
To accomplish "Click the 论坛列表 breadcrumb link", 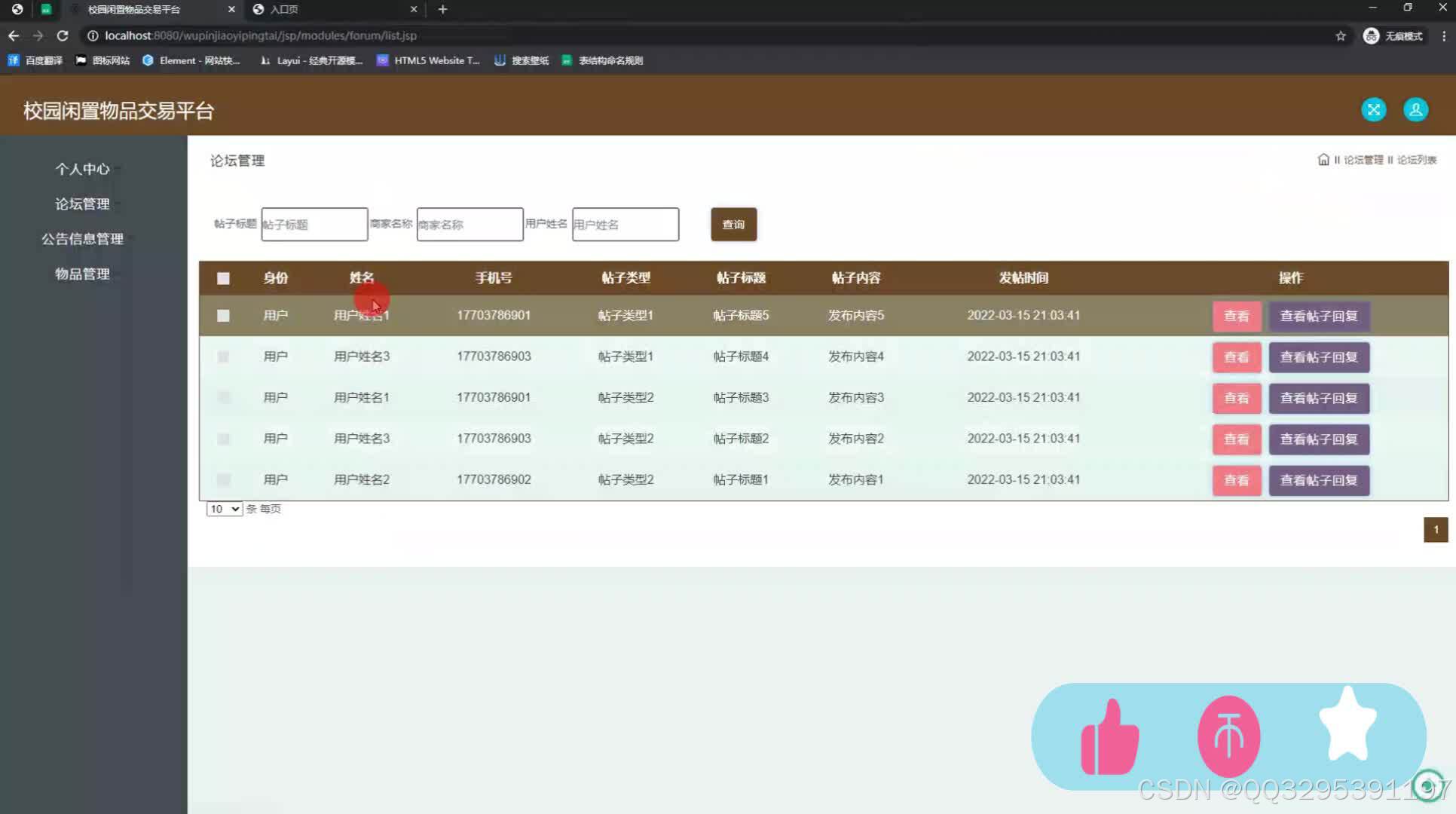I will click(x=1417, y=160).
